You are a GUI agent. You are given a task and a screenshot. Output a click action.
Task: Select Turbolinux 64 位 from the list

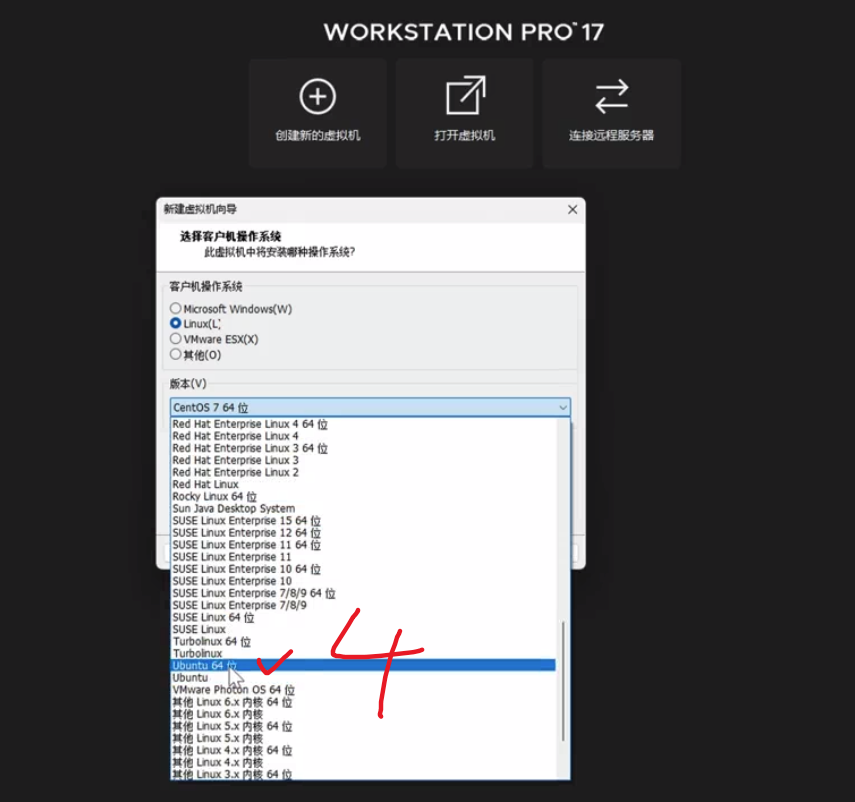(x=211, y=642)
